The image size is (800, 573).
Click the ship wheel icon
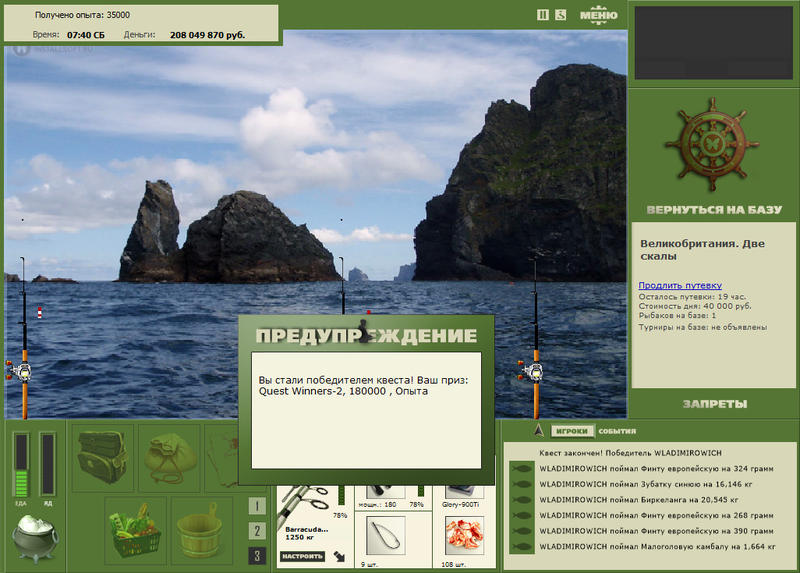713,145
